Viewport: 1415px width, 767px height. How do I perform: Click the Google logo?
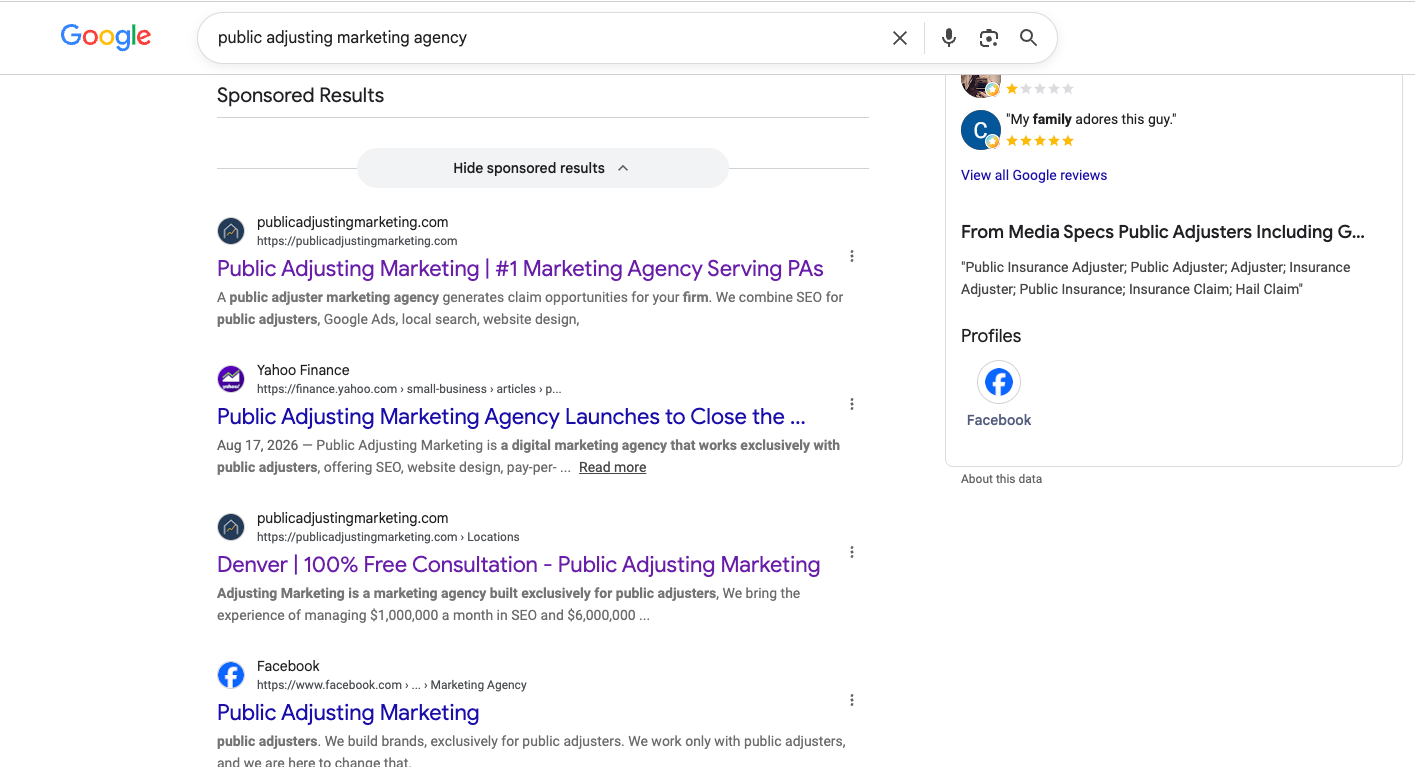(x=106, y=37)
